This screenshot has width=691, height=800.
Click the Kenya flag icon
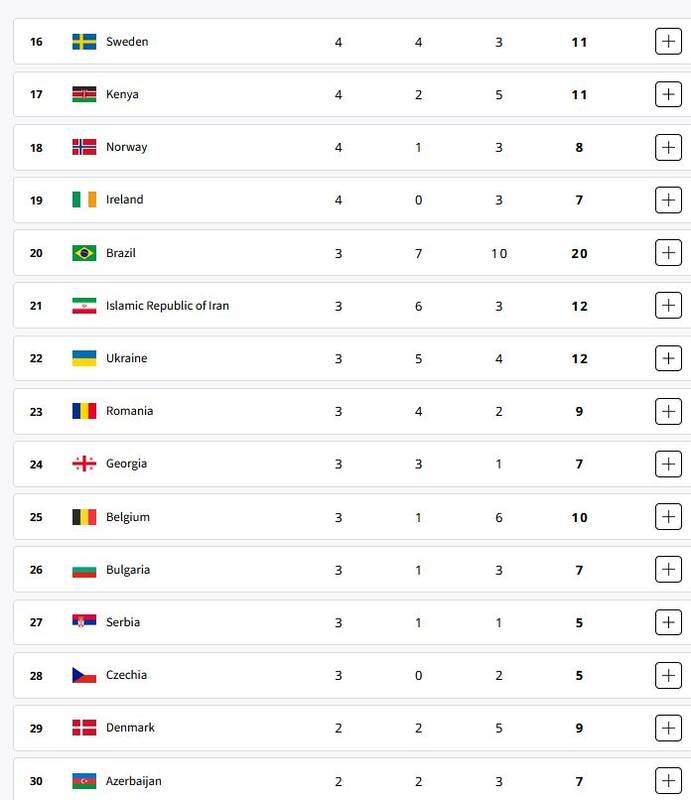84,95
